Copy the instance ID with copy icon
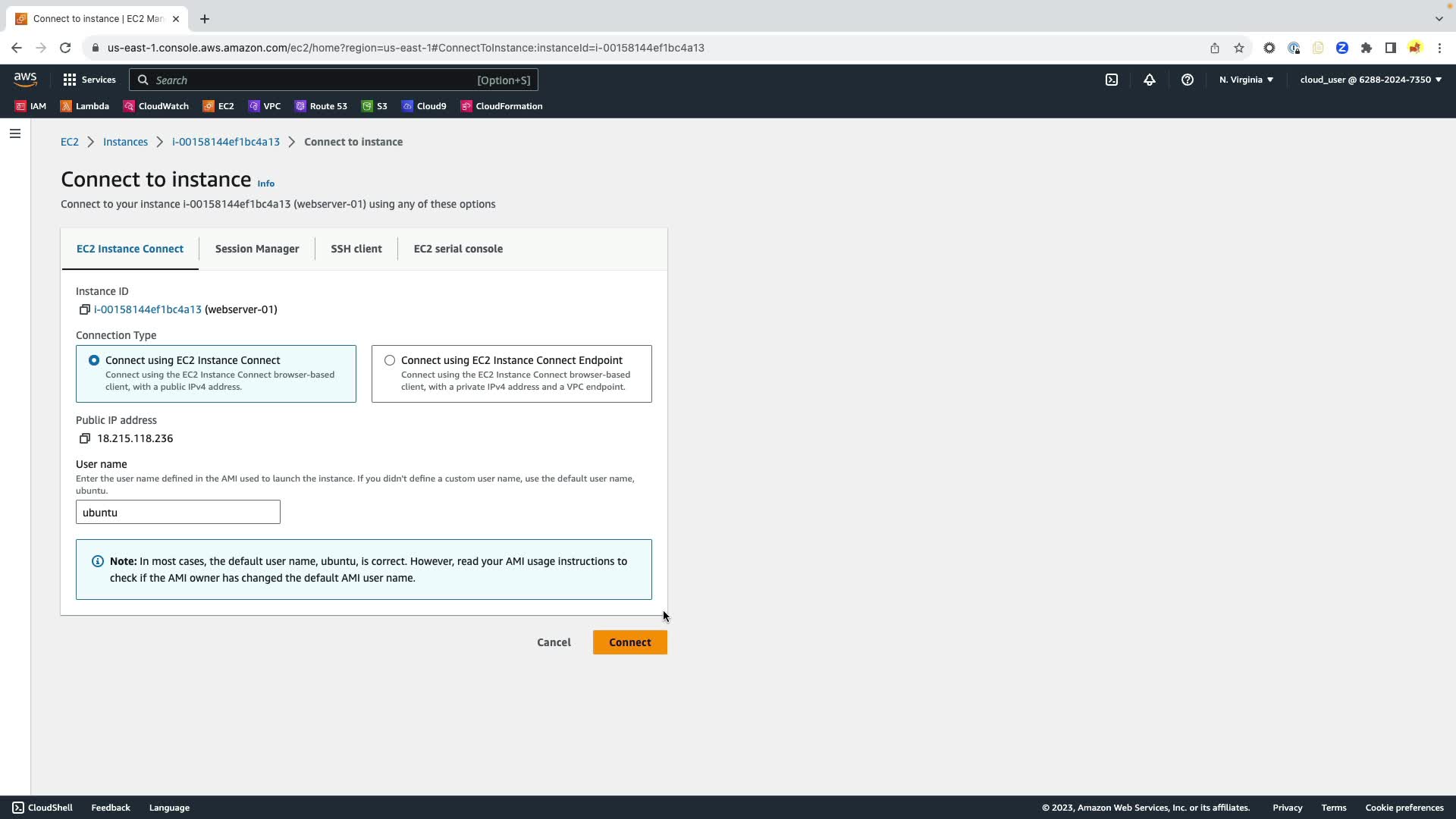1456x819 pixels. 84,309
